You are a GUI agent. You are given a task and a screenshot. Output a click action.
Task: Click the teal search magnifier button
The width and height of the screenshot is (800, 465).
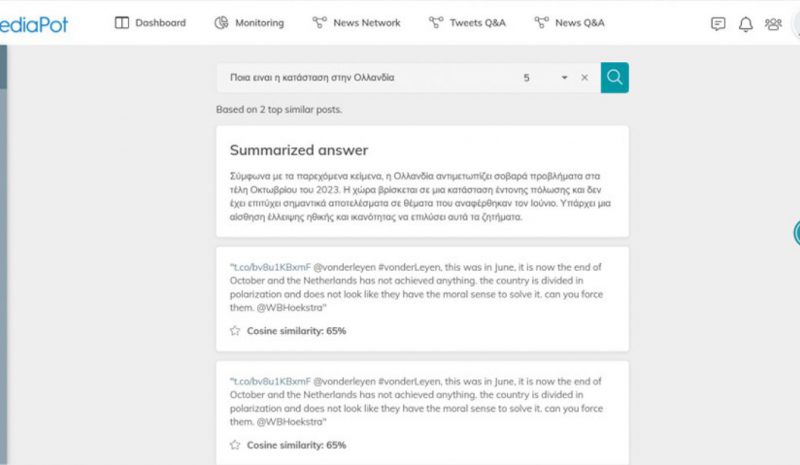(x=614, y=78)
